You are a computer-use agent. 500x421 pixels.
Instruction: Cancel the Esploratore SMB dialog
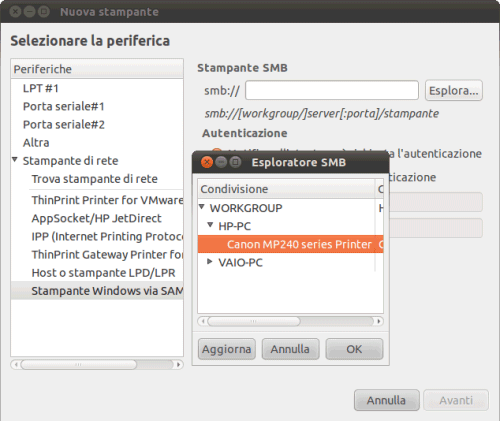(290, 349)
